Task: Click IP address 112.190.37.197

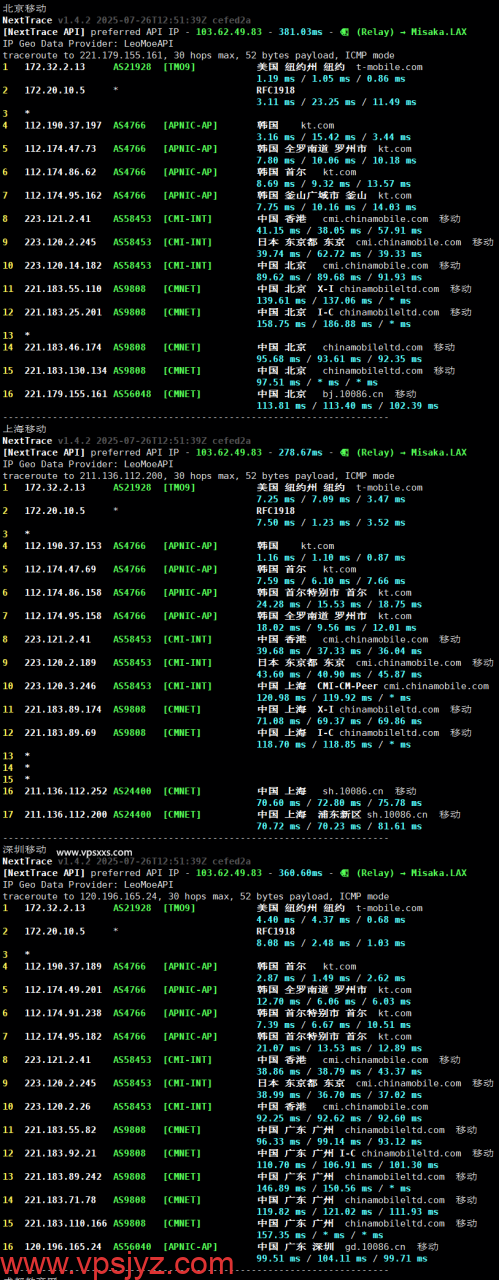Action: (63, 125)
